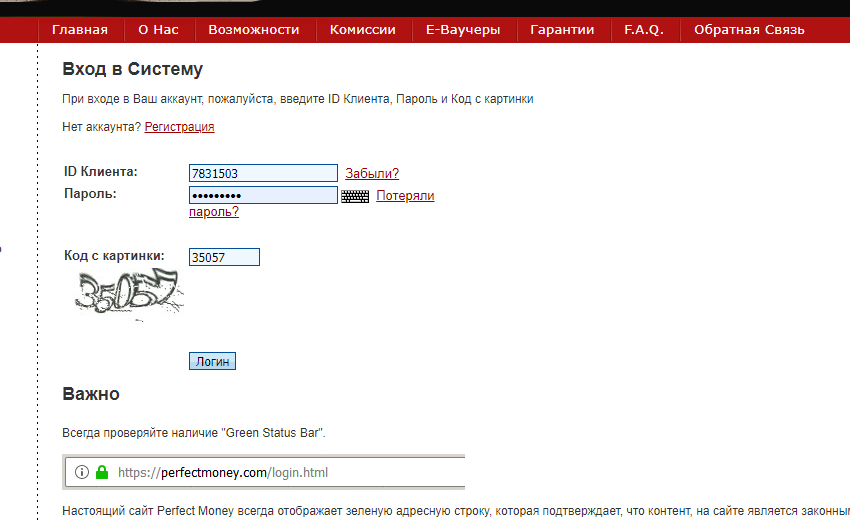Click into the Пароль password field
Viewport: 850px width, 520px height.
click(x=263, y=195)
